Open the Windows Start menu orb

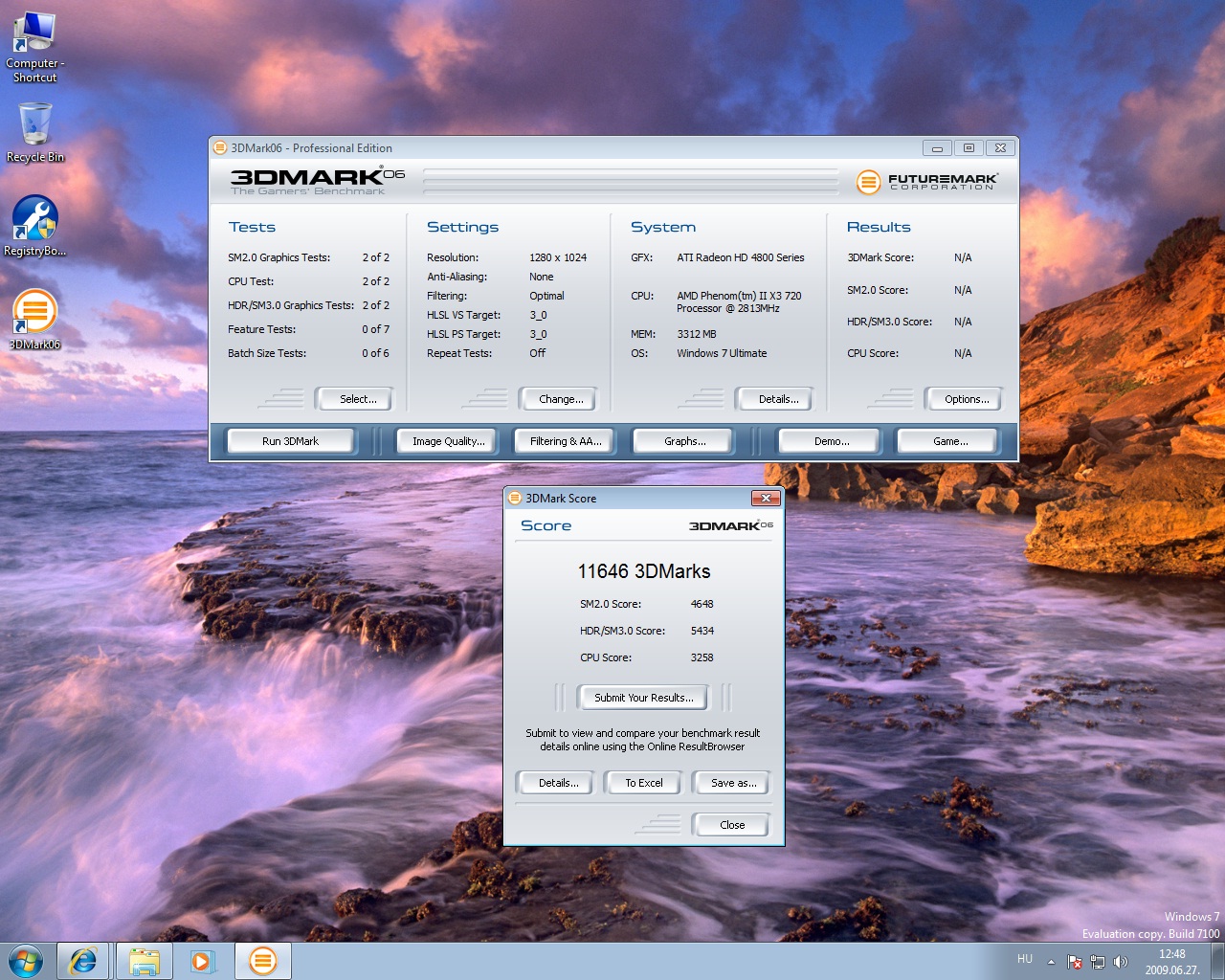click(x=26, y=961)
